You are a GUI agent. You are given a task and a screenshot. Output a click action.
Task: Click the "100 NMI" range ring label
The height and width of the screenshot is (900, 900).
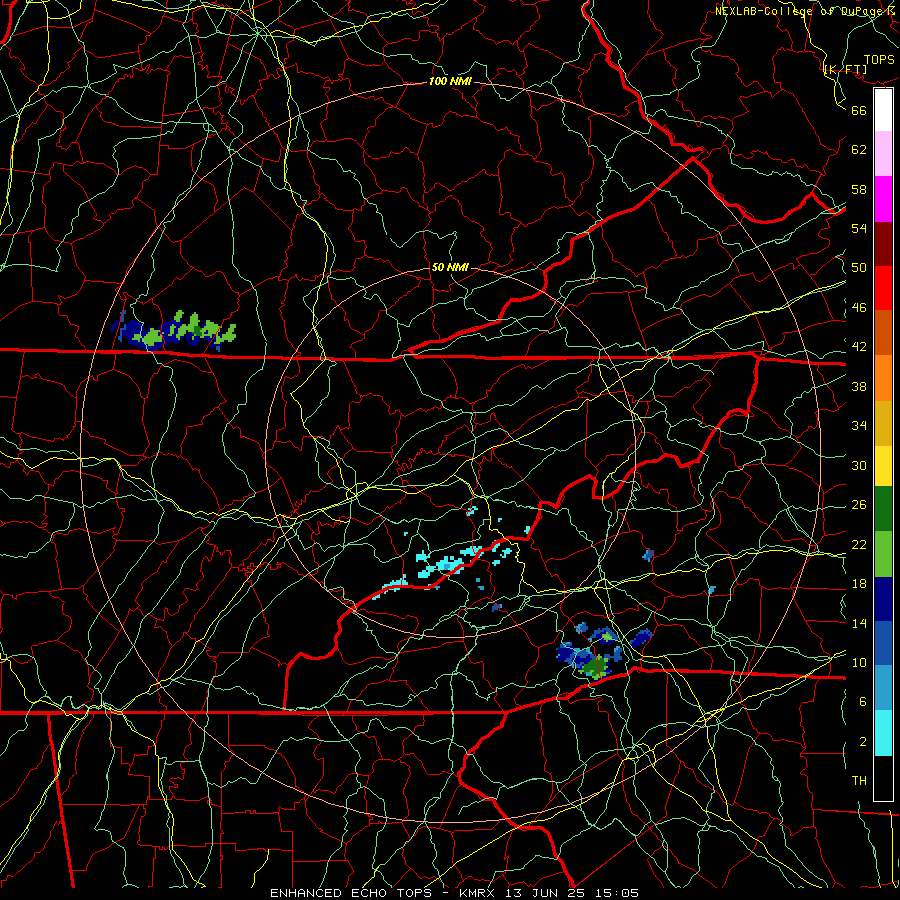[x=450, y=82]
